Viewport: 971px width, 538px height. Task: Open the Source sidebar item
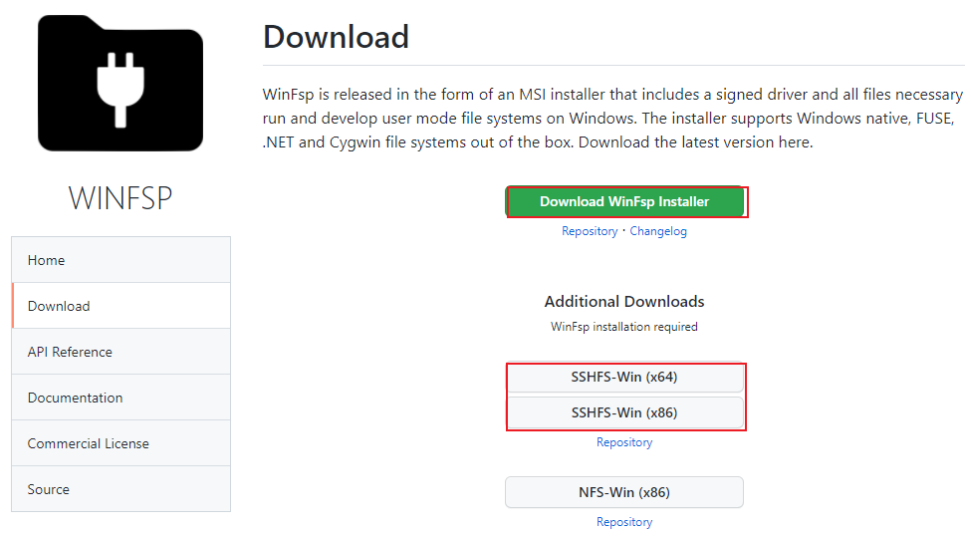coord(121,489)
